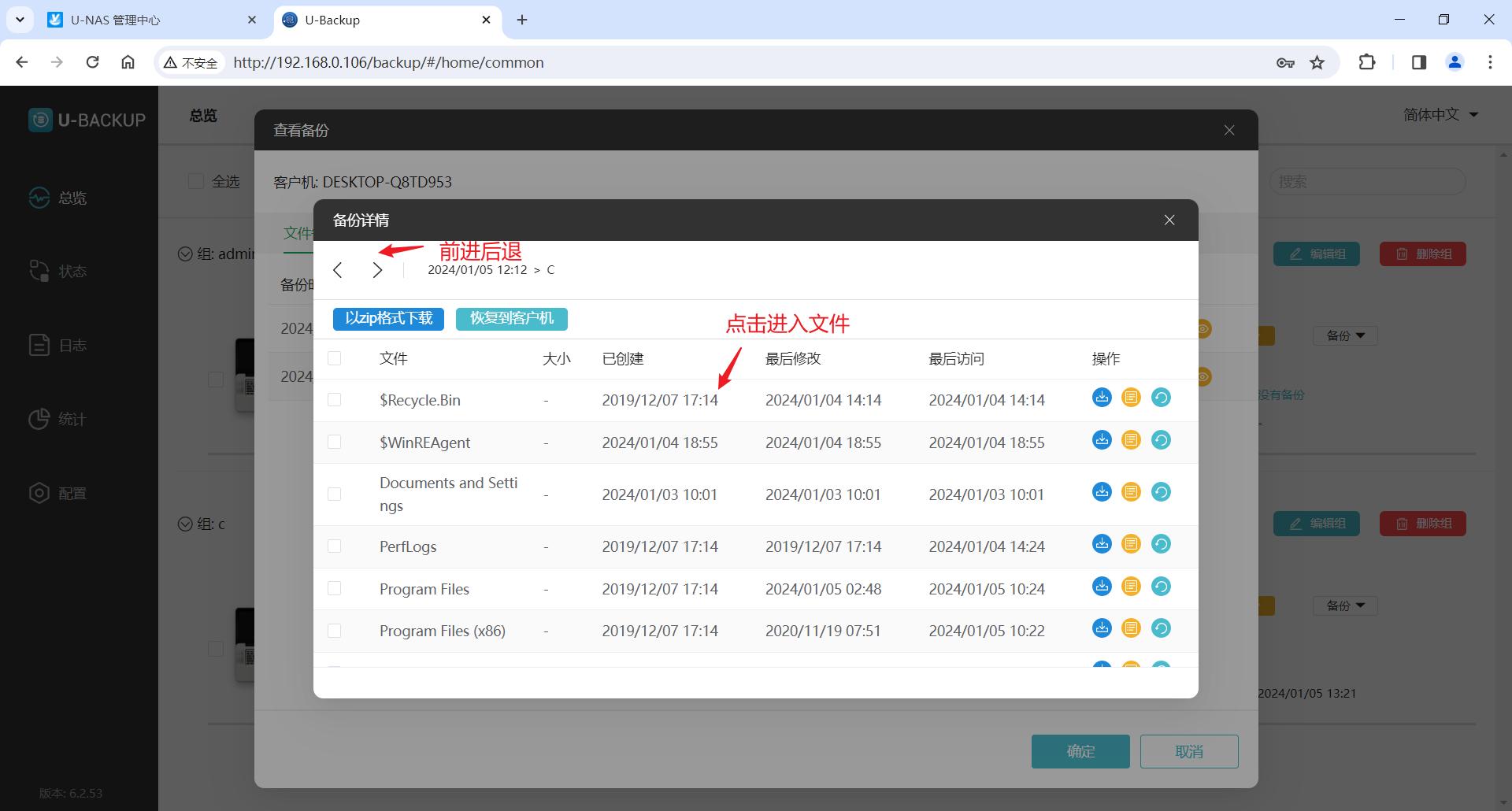This screenshot has width=1512, height=811.
Task: Check the $Recycle.Bin row checkbox
Action: [x=335, y=400]
